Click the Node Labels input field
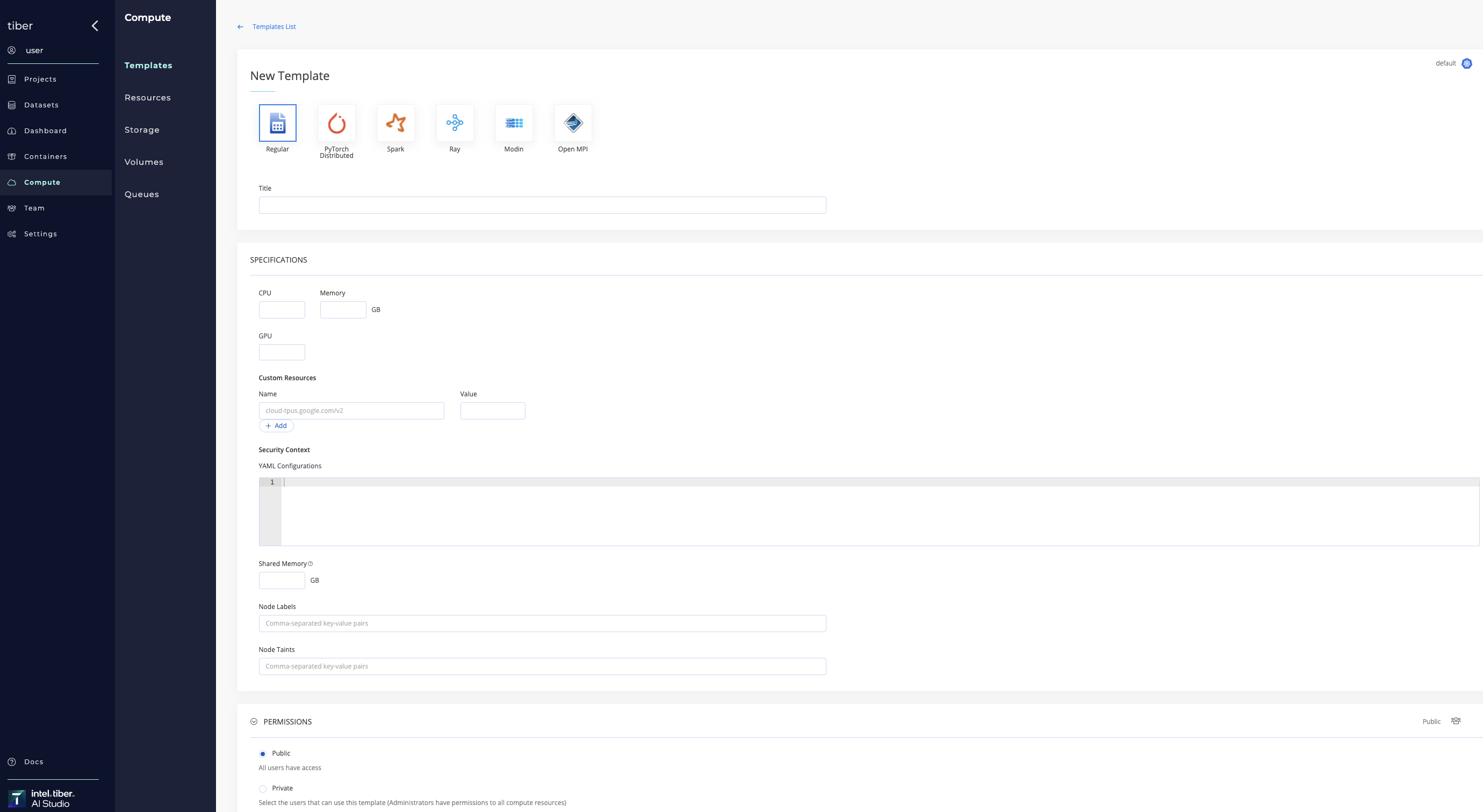The image size is (1483, 812). tap(542, 624)
